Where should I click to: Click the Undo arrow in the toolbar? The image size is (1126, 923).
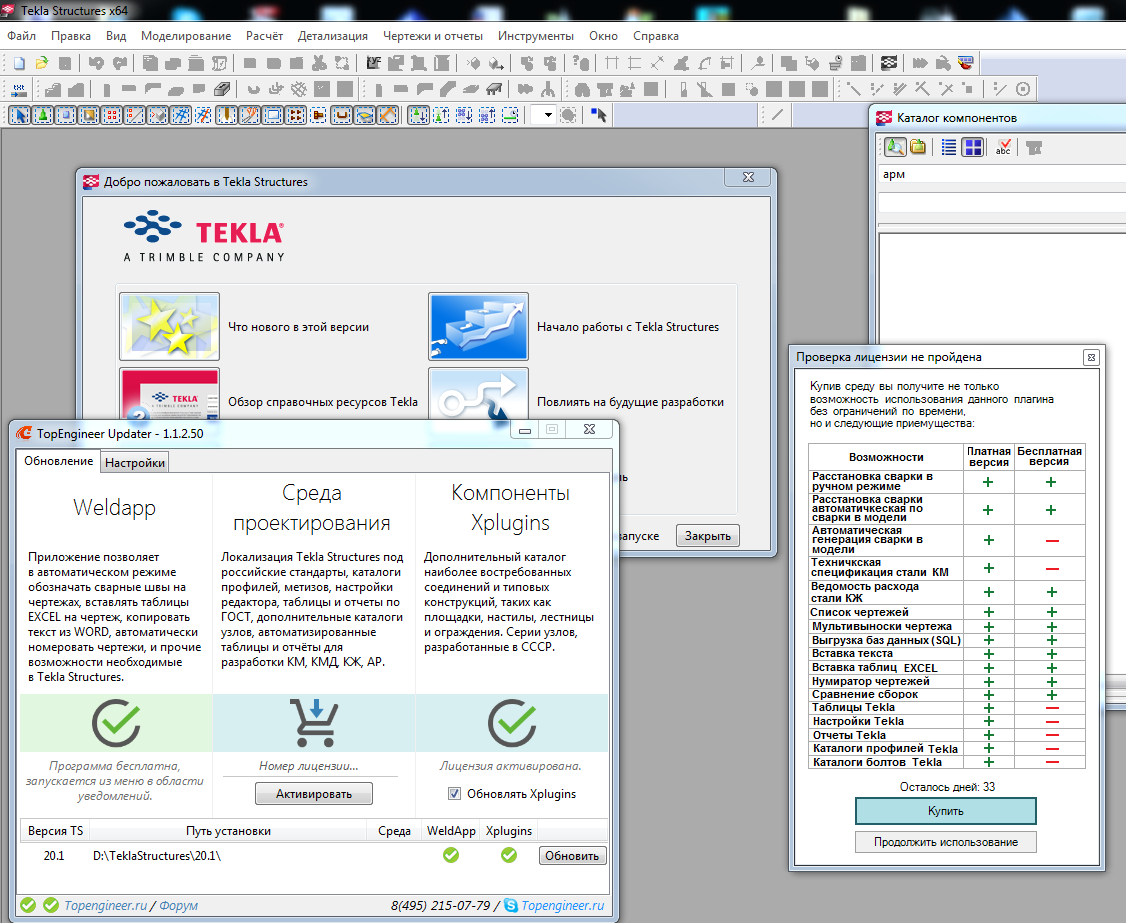[x=95, y=63]
